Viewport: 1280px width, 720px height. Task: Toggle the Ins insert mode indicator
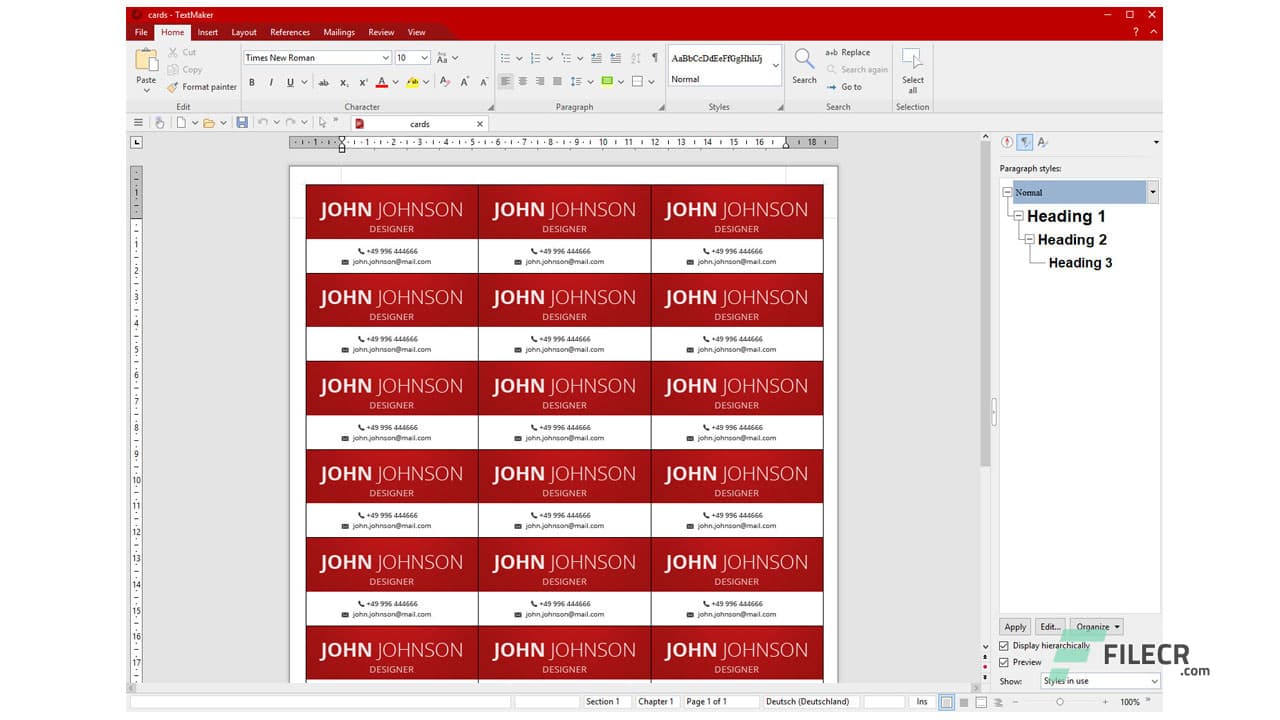tap(922, 702)
